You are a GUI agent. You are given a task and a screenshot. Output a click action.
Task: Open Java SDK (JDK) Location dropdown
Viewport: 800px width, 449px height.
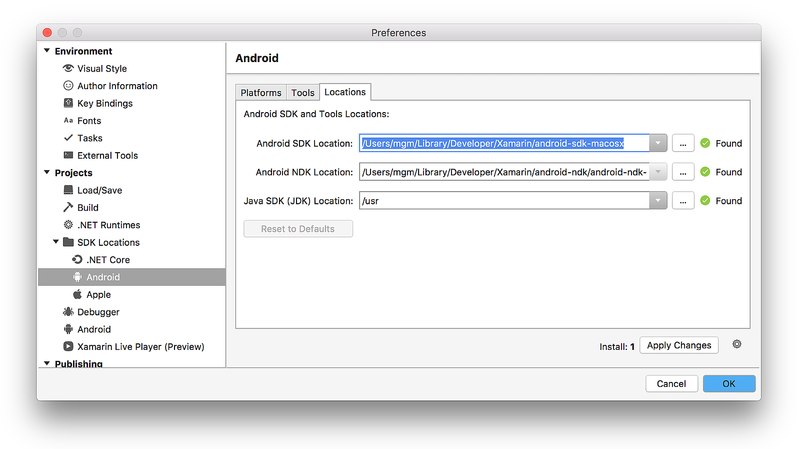(658, 201)
